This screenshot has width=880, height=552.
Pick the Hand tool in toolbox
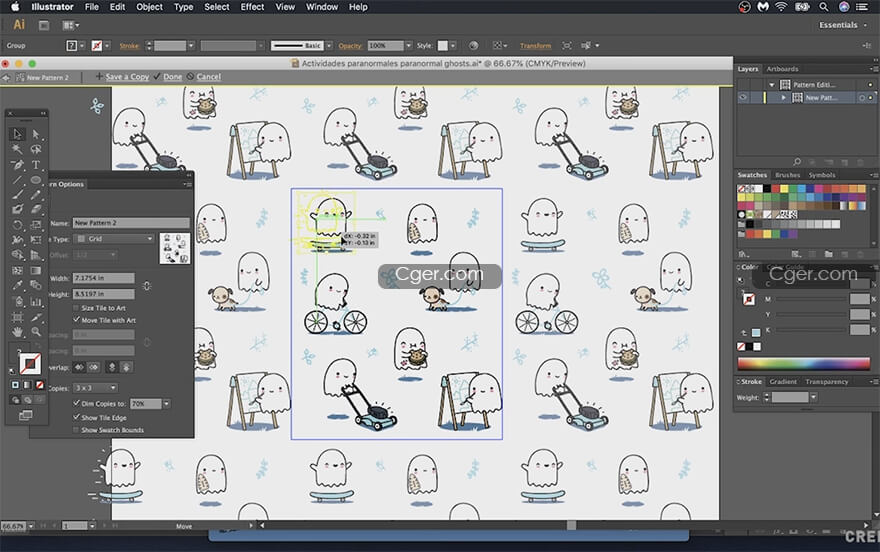tap(17, 331)
